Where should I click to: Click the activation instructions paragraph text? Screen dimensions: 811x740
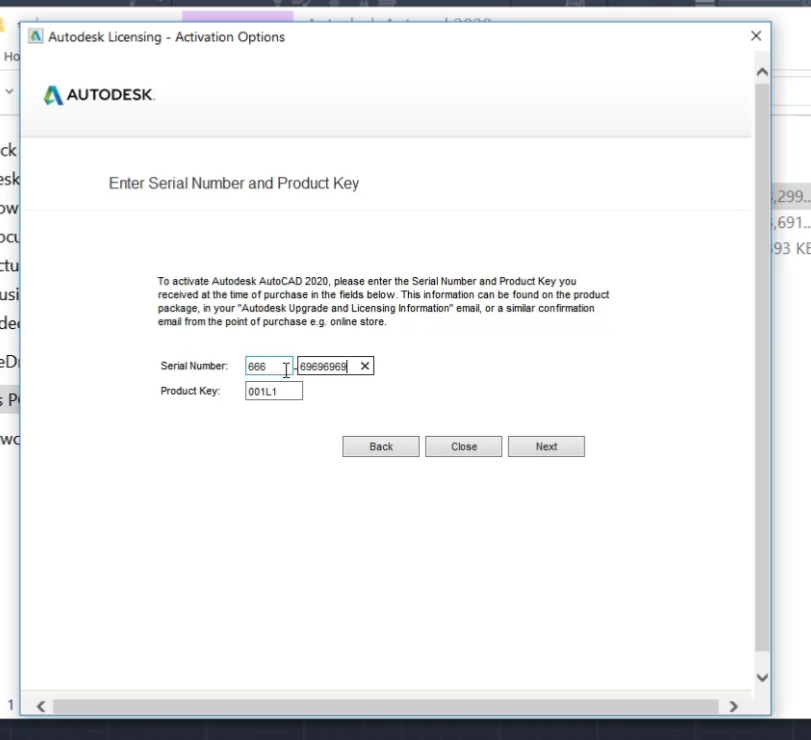[x=383, y=301]
